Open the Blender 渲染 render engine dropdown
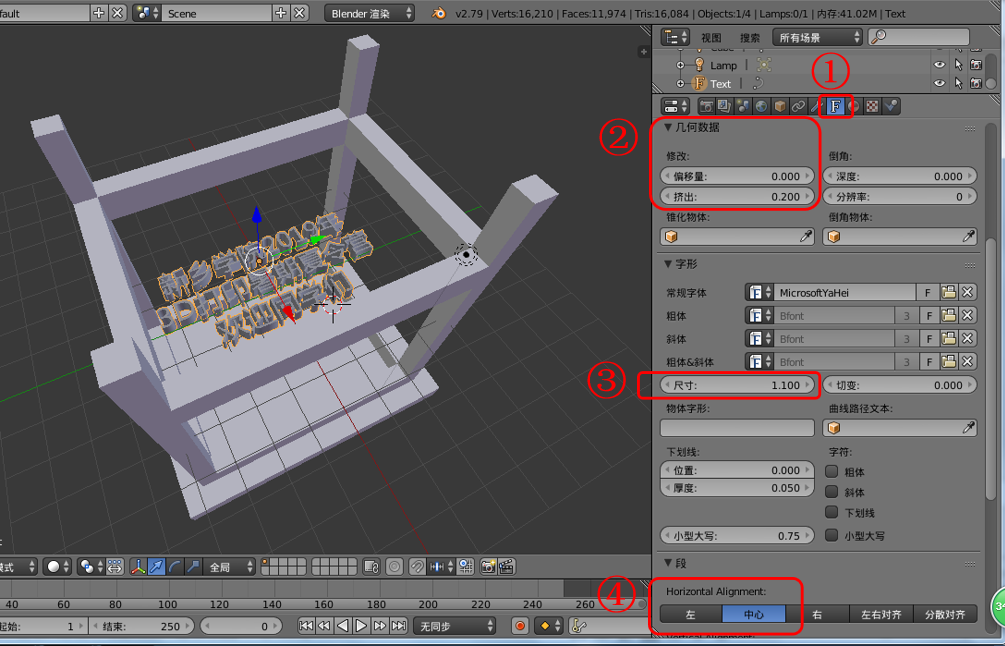1005x646 pixels. point(369,13)
